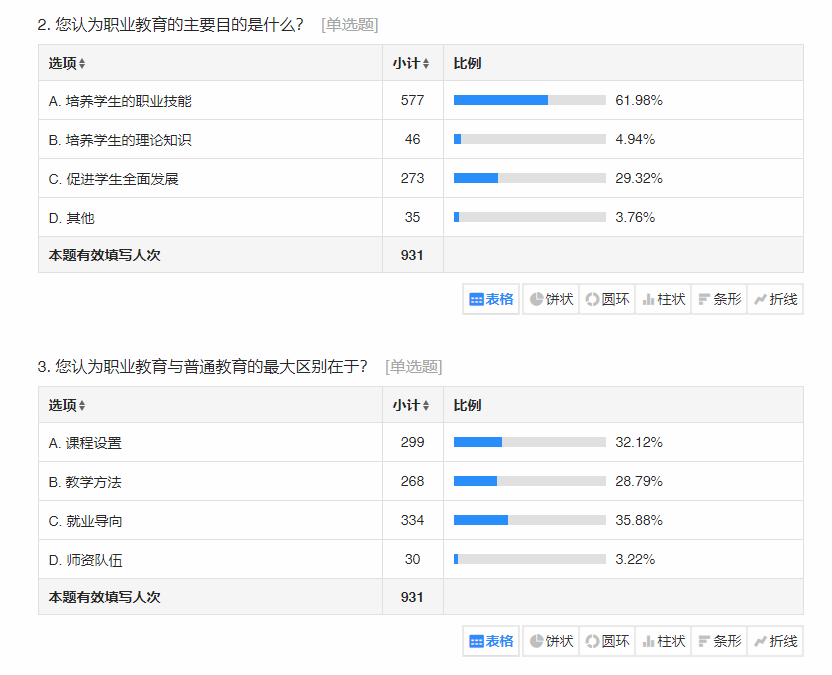Show question 2 as donut chart

tap(607, 299)
